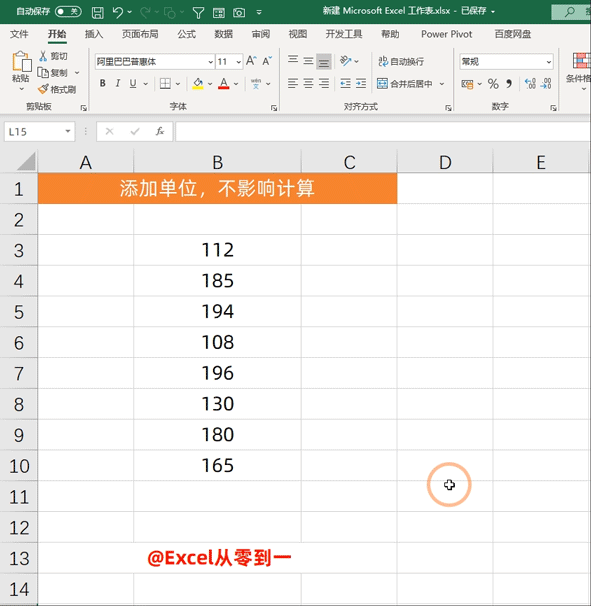
Task: Click the Borders grid icon
Action: [165, 83]
